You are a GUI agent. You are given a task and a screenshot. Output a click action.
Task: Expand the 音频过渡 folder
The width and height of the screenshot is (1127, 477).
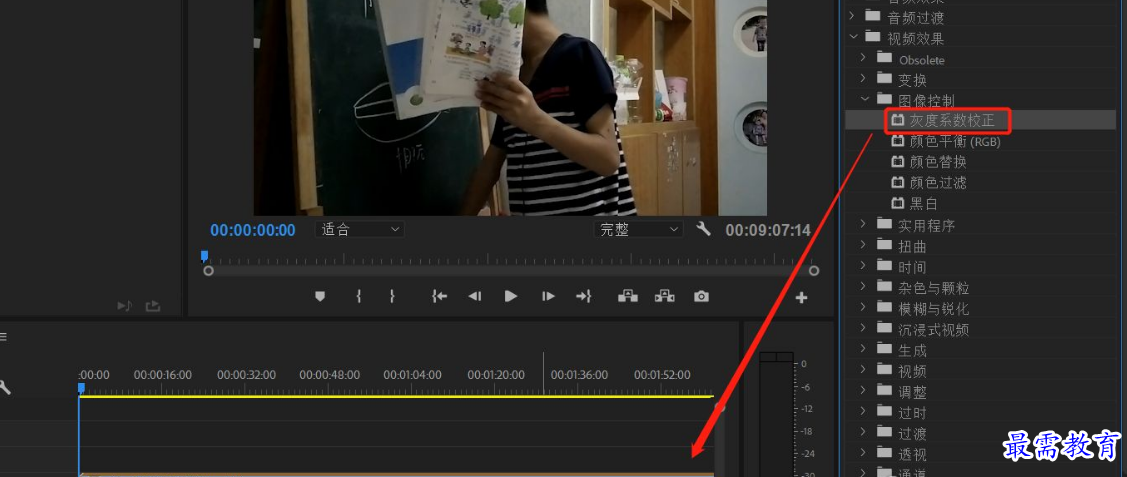pyautogui.click(x=852, y=16)
